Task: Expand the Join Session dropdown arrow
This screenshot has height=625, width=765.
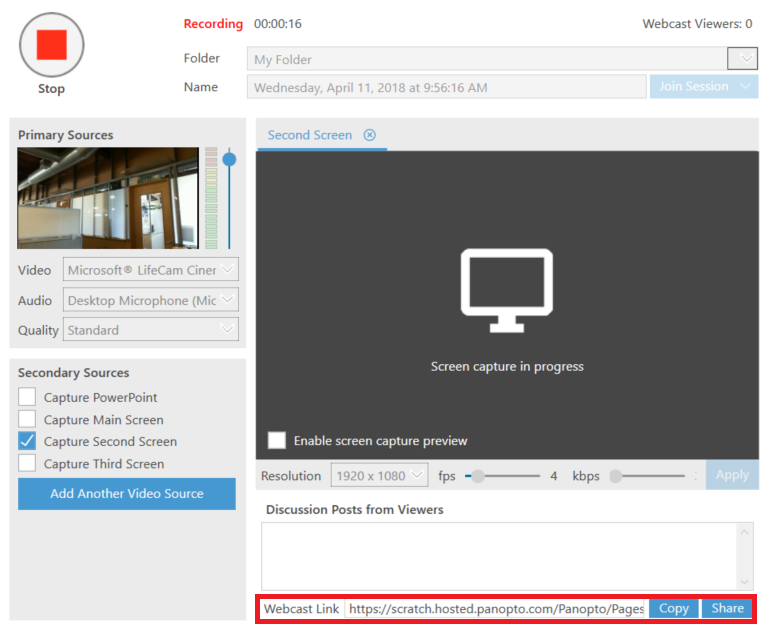Action: 745,87
